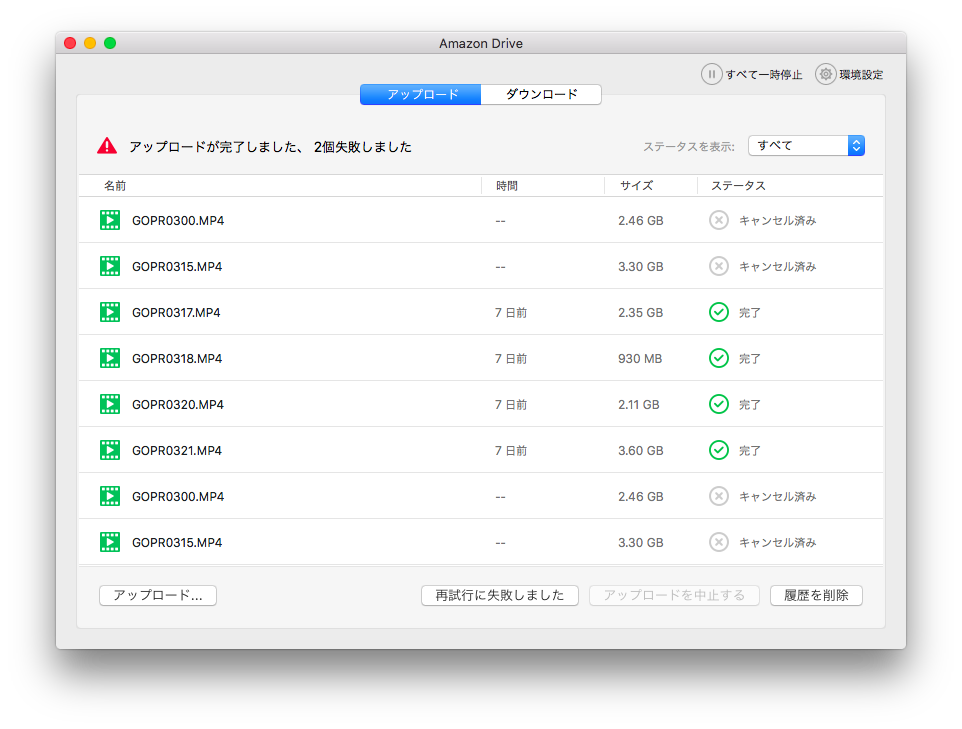Image resolution: width=962 pixels, height=729 pixels.
Task: Click the green checkmark for GOPR0320.MP4
Action: coord(718,404)
